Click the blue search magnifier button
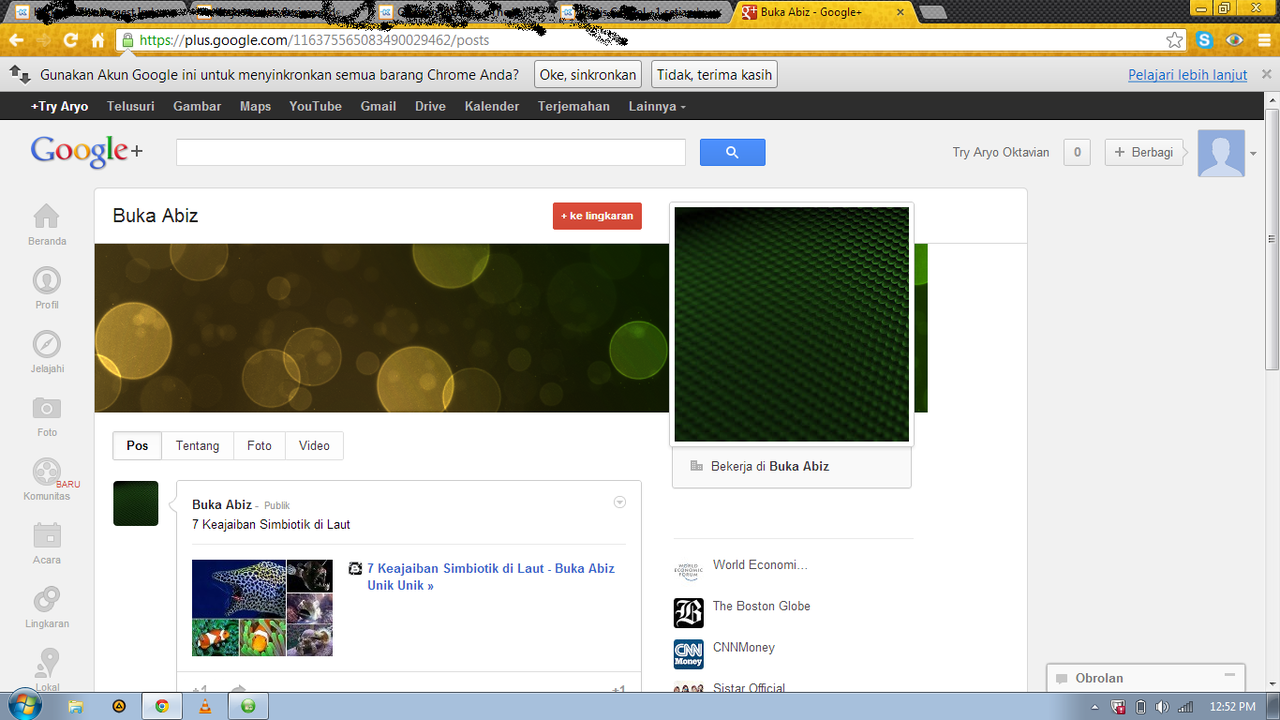Image resolution: width=1280 pixels, height=720 pixels. coord(732,152)
